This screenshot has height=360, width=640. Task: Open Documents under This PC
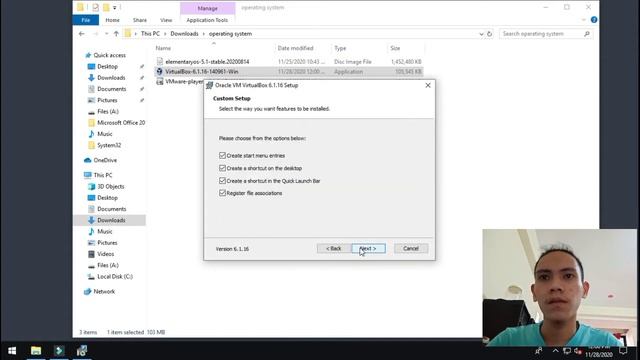[111, 209]
